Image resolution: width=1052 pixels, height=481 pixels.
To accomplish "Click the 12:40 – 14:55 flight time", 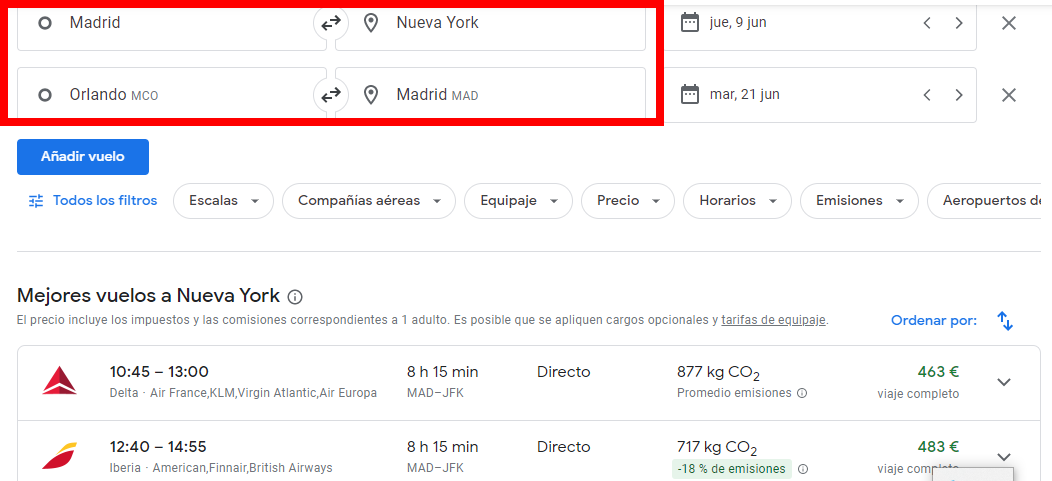I will 158,447.
